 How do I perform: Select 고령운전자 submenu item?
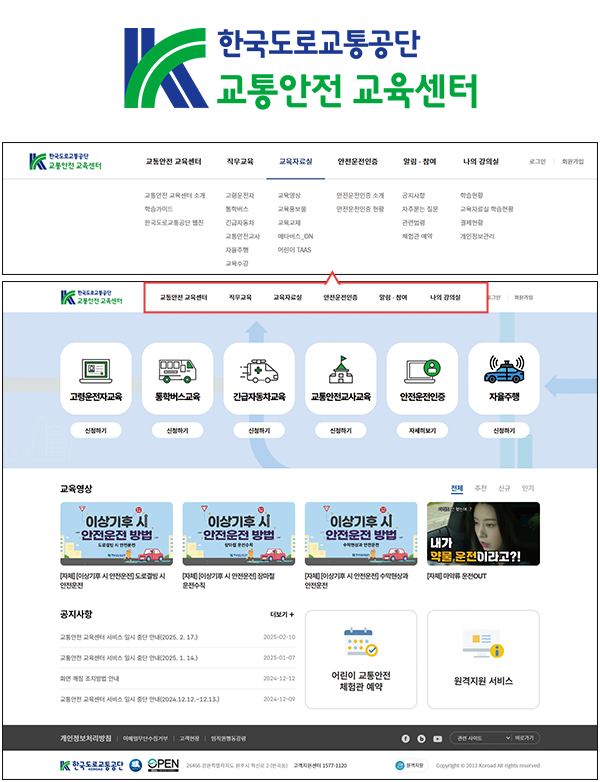coord(239,196)
